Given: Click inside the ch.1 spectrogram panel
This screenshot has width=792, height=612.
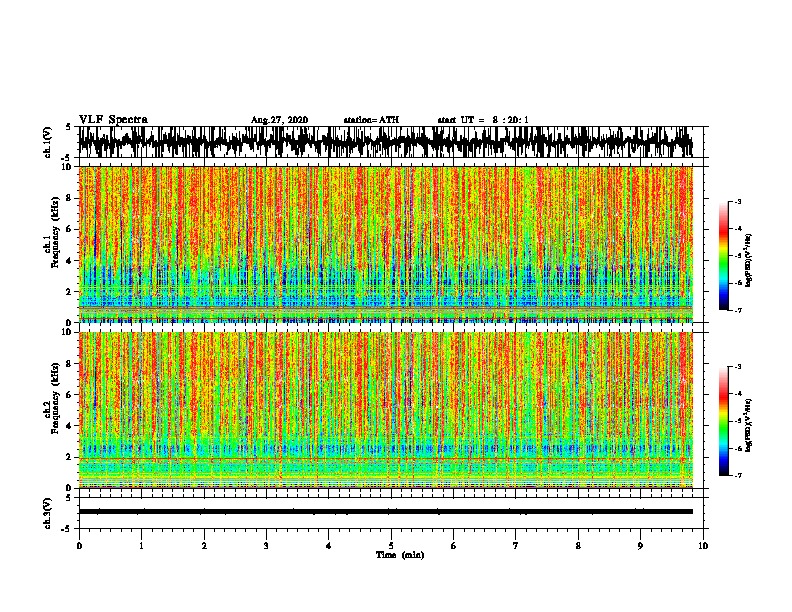Looking at the screenshot, I should tap(386, 244).
